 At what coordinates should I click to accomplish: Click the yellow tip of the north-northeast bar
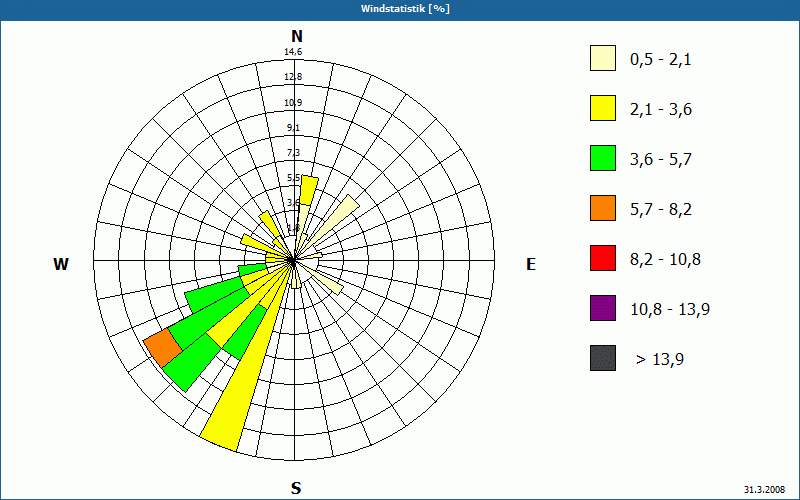click(x=308, y=190)
